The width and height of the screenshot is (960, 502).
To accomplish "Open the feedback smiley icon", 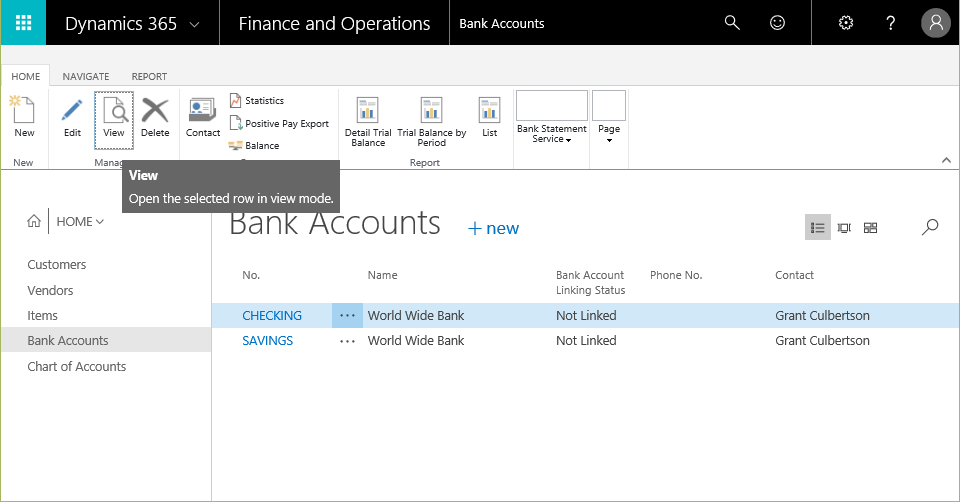I will (x=777, y=23).
